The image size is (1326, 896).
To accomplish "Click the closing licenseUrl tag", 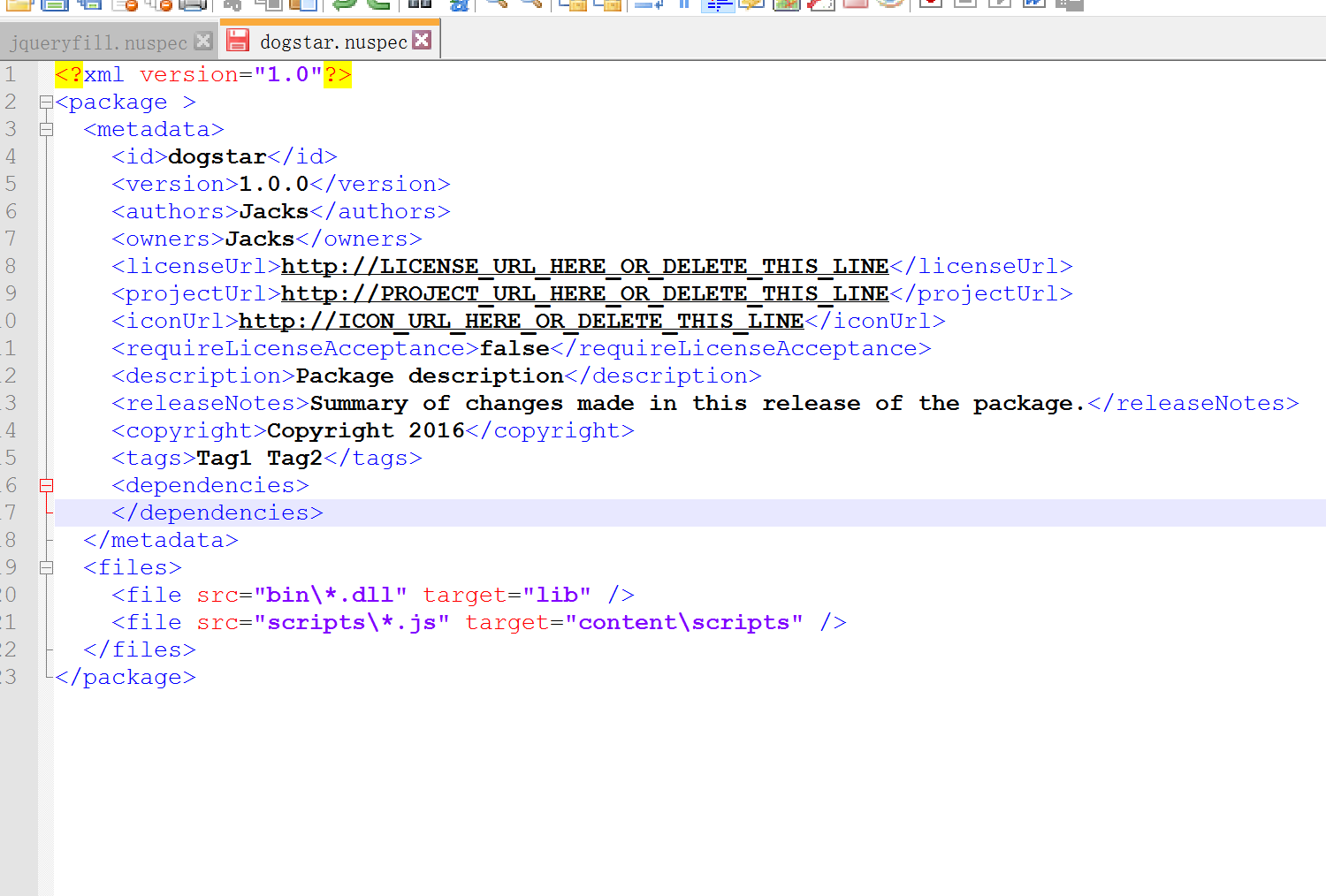I will (981, 267).
